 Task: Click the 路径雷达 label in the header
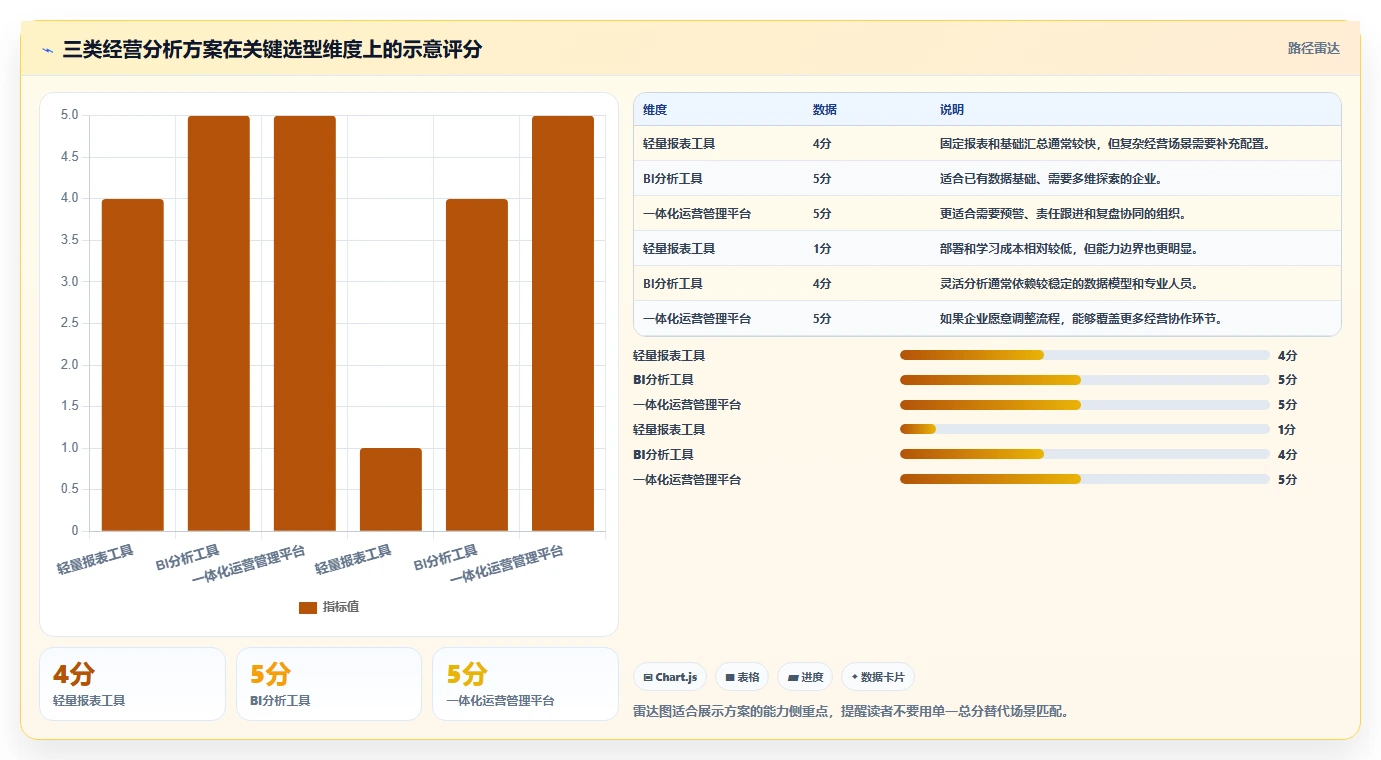coord(1313,48)
